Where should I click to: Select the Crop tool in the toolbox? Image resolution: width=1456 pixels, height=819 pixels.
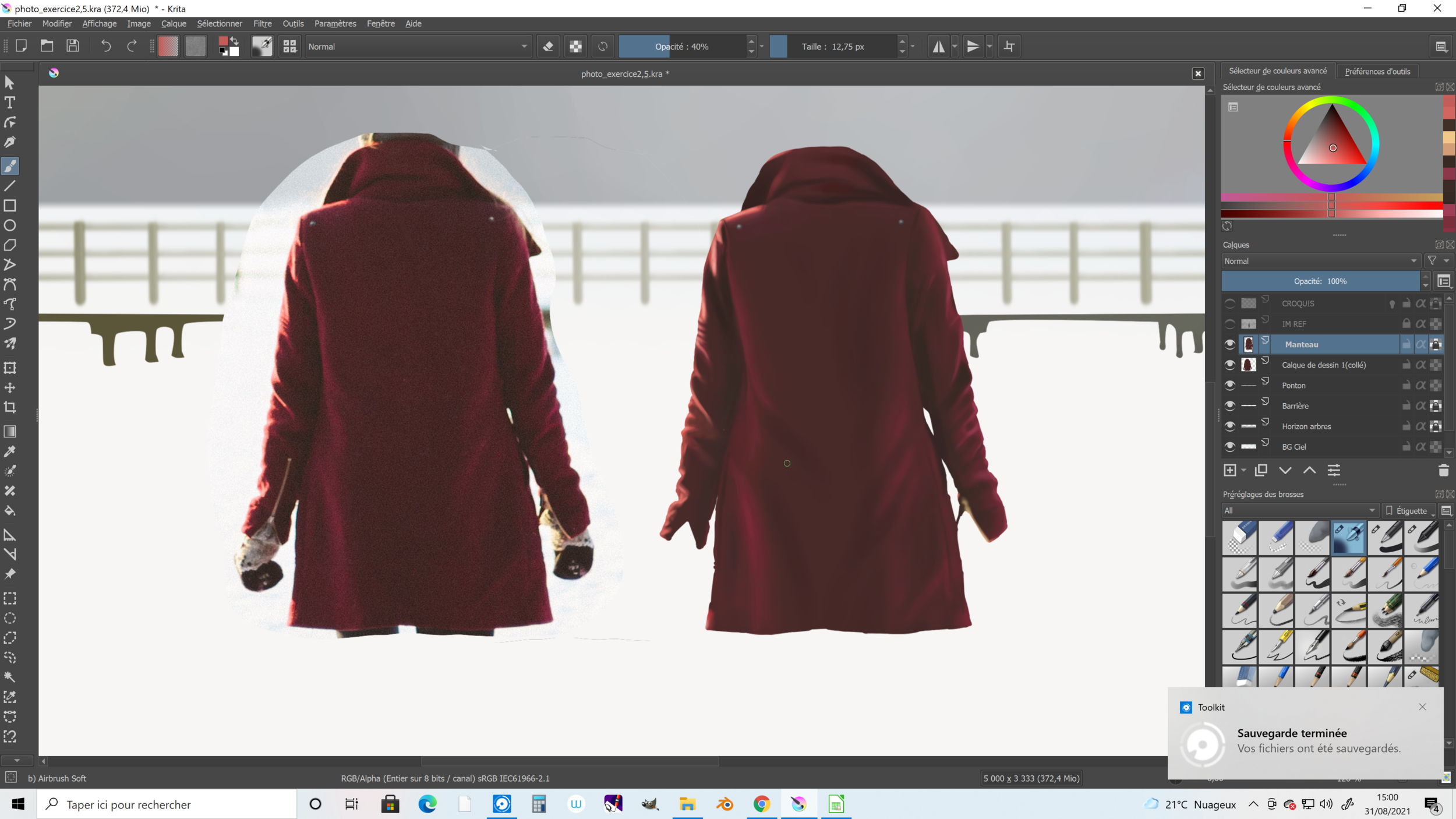pyautogui.click(x=10, y=407)
